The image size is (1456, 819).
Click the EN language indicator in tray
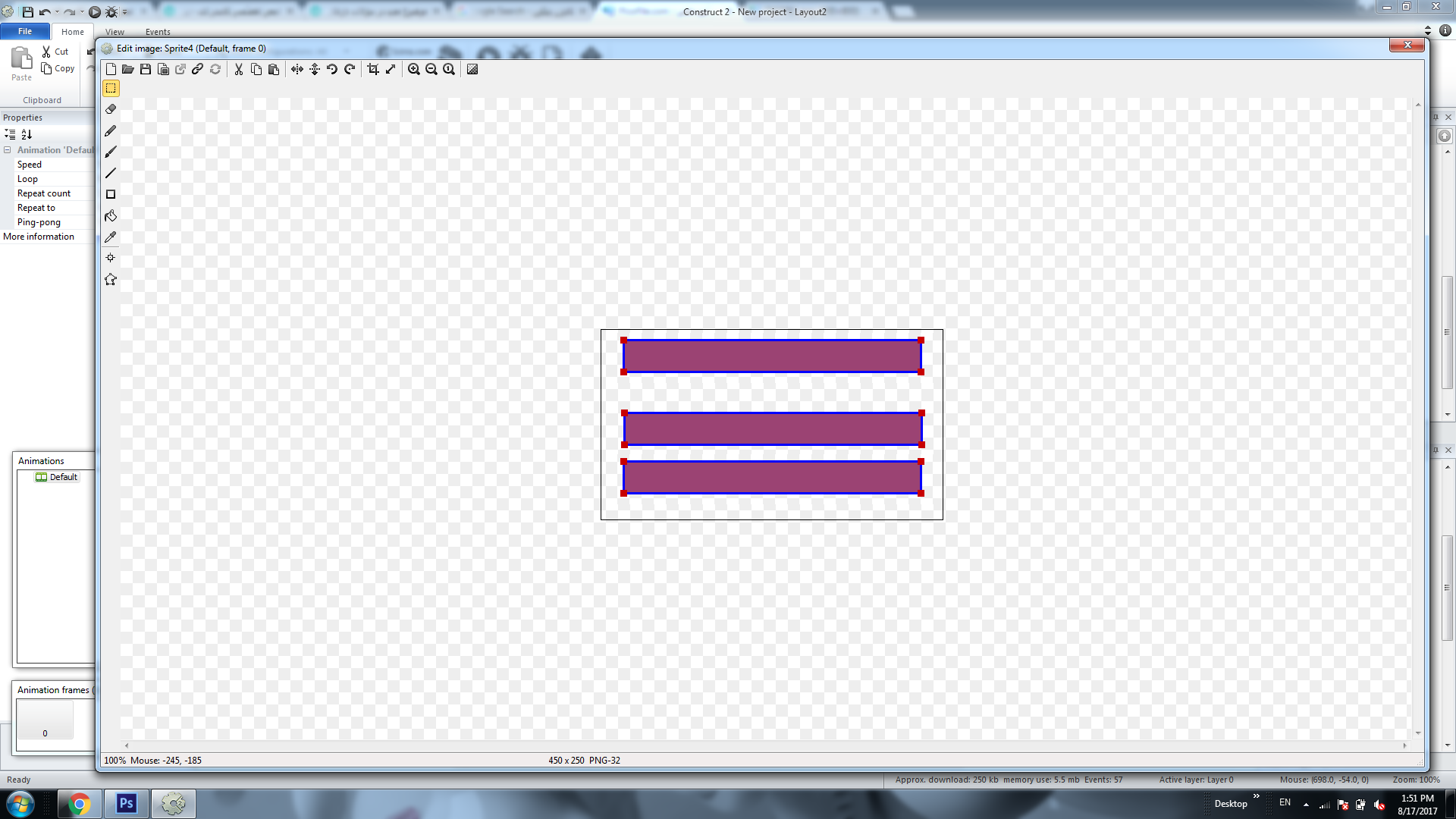(1285, 802)
